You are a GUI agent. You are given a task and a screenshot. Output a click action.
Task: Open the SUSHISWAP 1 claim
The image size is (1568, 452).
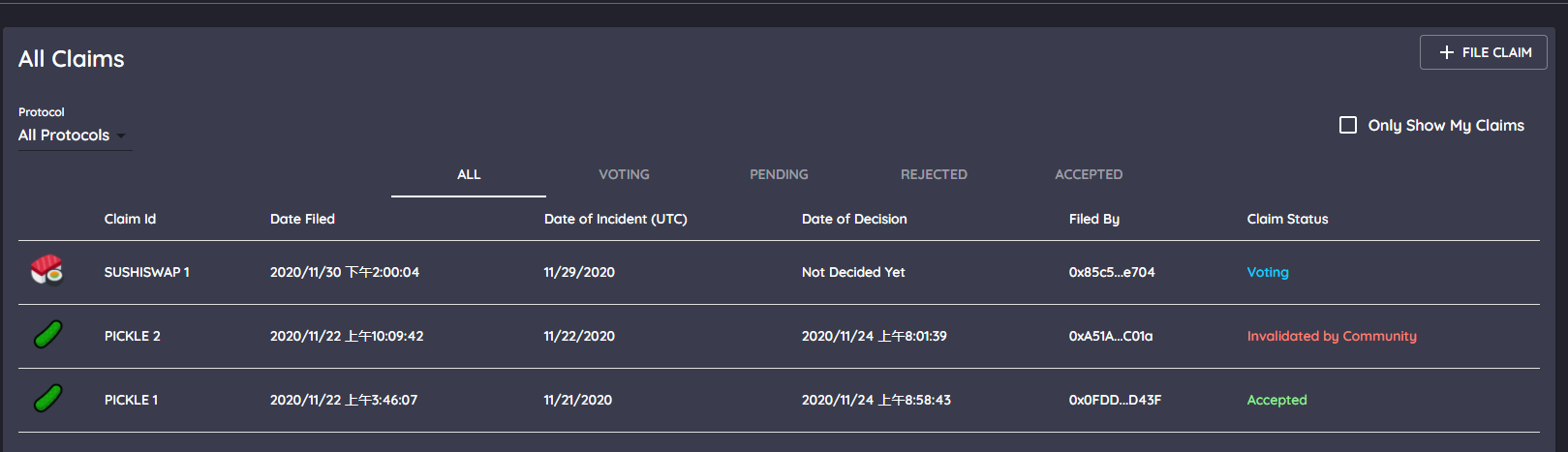point(147,272)
